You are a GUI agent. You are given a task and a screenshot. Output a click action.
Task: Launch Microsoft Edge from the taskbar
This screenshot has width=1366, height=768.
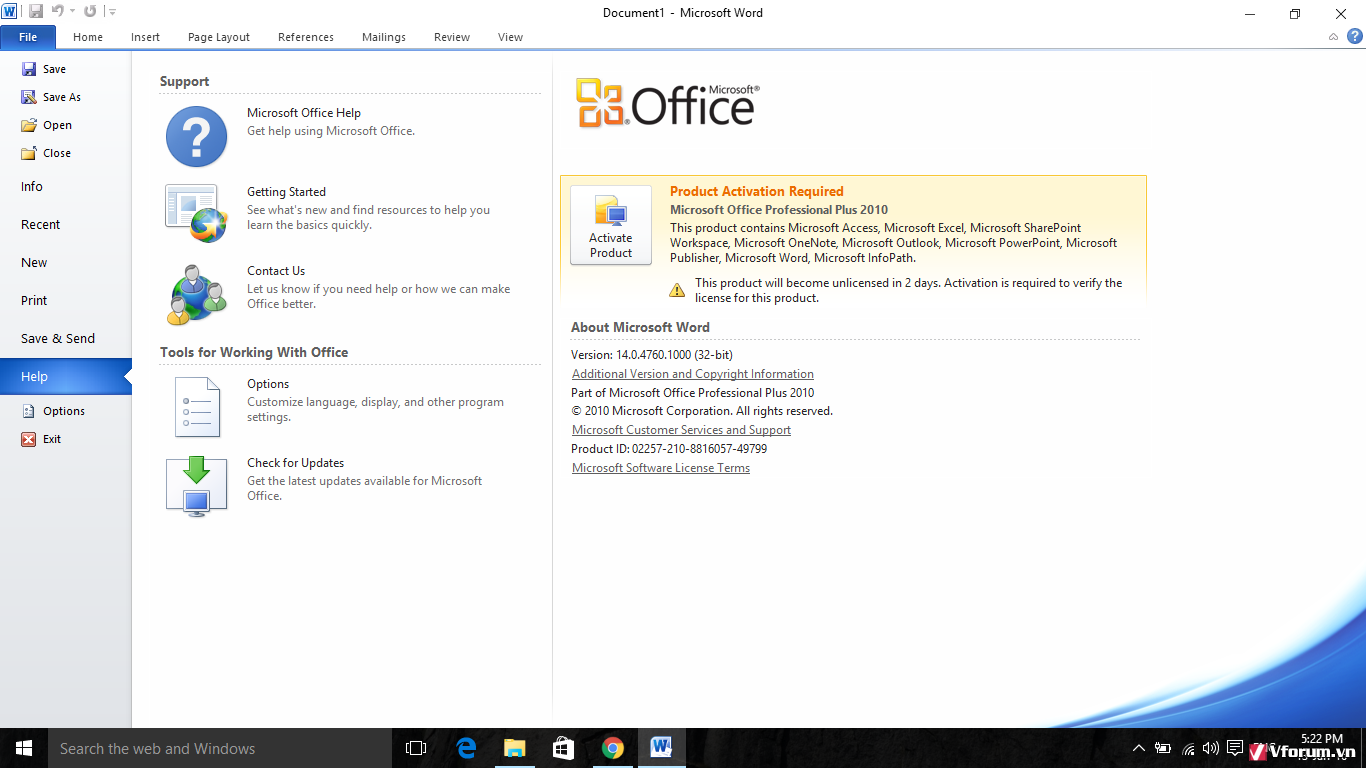click(466, 748)
